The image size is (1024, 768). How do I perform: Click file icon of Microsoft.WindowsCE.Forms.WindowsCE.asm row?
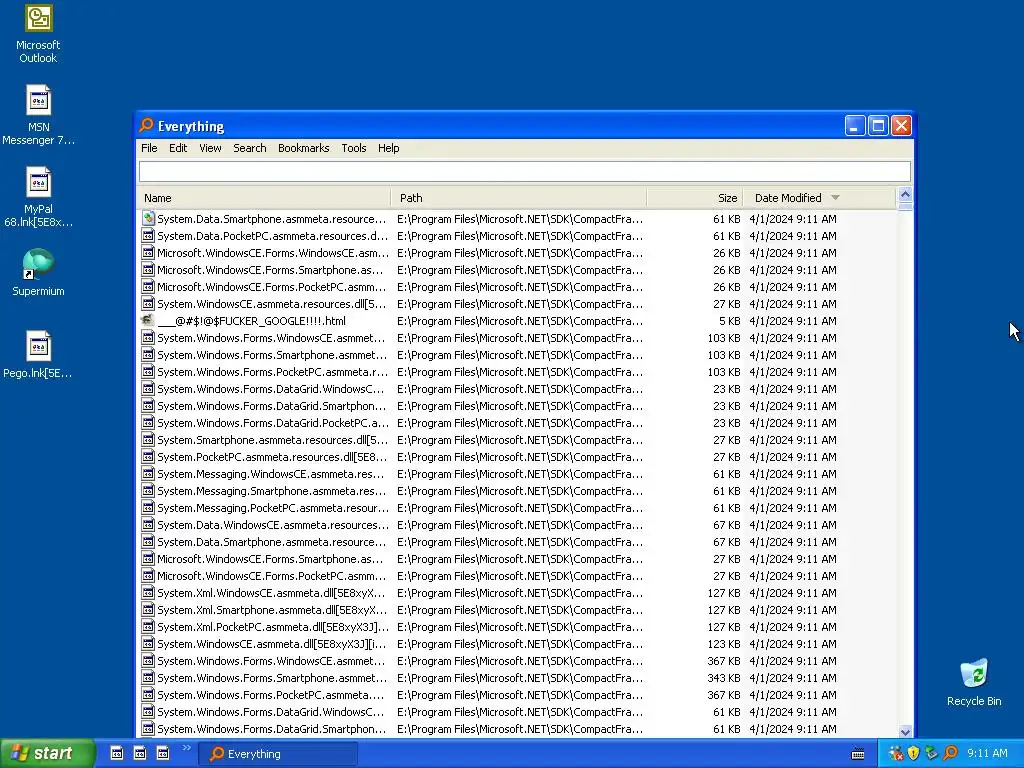coord(148,253)
